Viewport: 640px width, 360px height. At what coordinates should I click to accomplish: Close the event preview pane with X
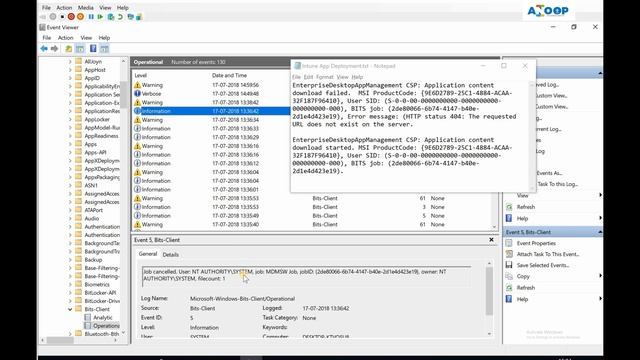491,240
